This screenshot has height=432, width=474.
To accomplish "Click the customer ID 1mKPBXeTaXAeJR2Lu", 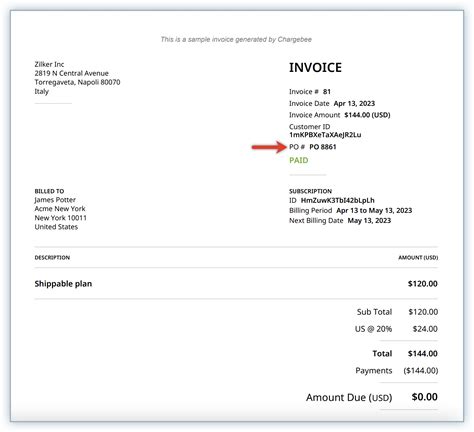I will (x=325, y=135).
